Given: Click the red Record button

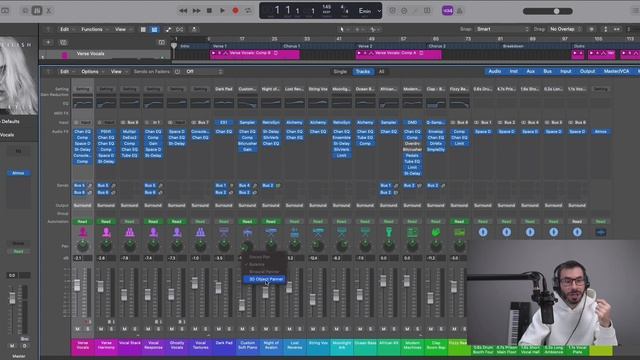Looking at the screenshot, I should pos(235,11).
